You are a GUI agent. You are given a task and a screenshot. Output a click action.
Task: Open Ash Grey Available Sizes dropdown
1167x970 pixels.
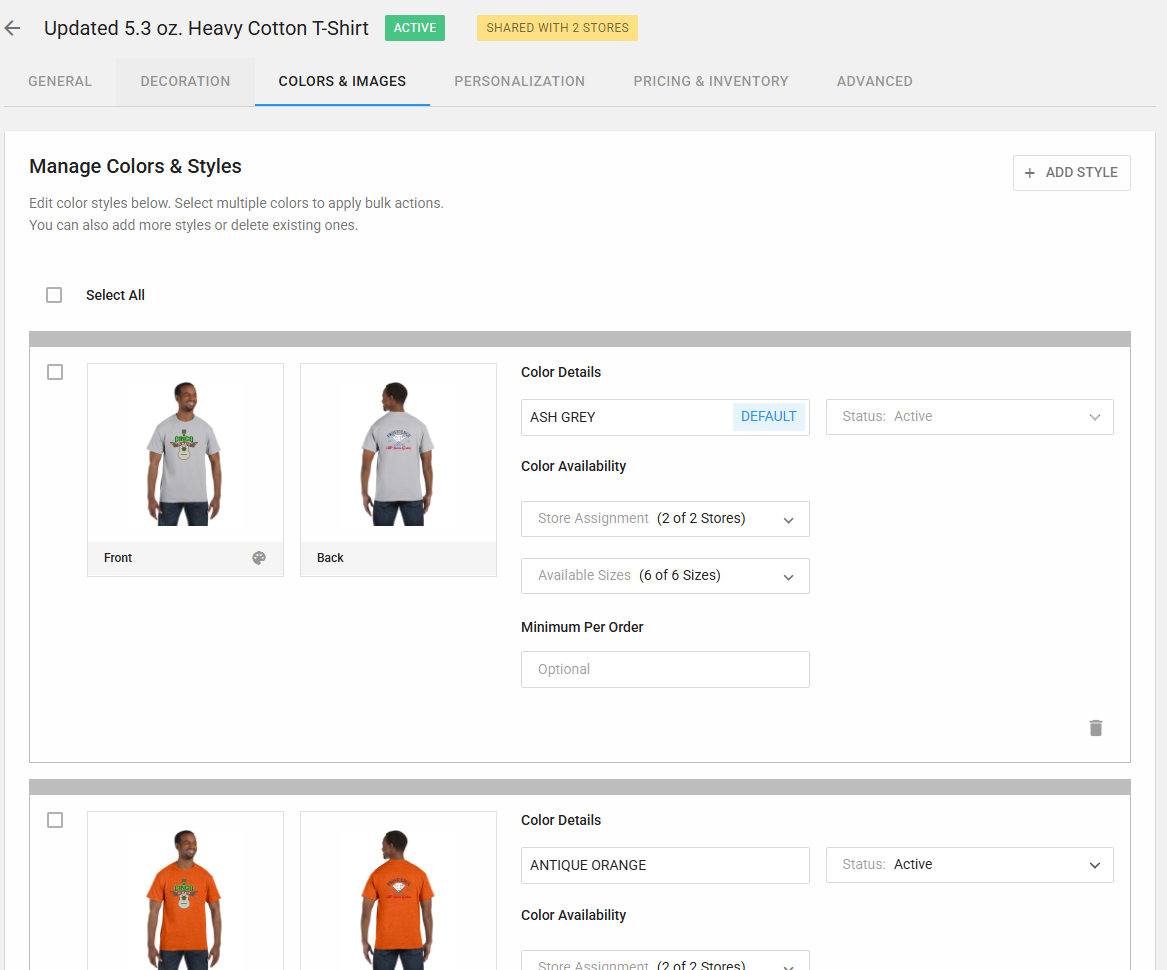click(665, 576)
